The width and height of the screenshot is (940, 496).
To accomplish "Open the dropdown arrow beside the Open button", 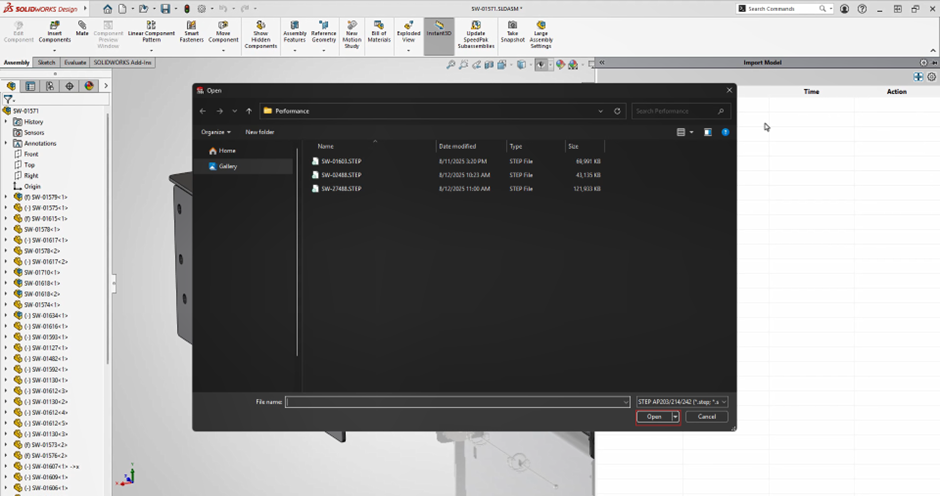I will pos(675,417).
